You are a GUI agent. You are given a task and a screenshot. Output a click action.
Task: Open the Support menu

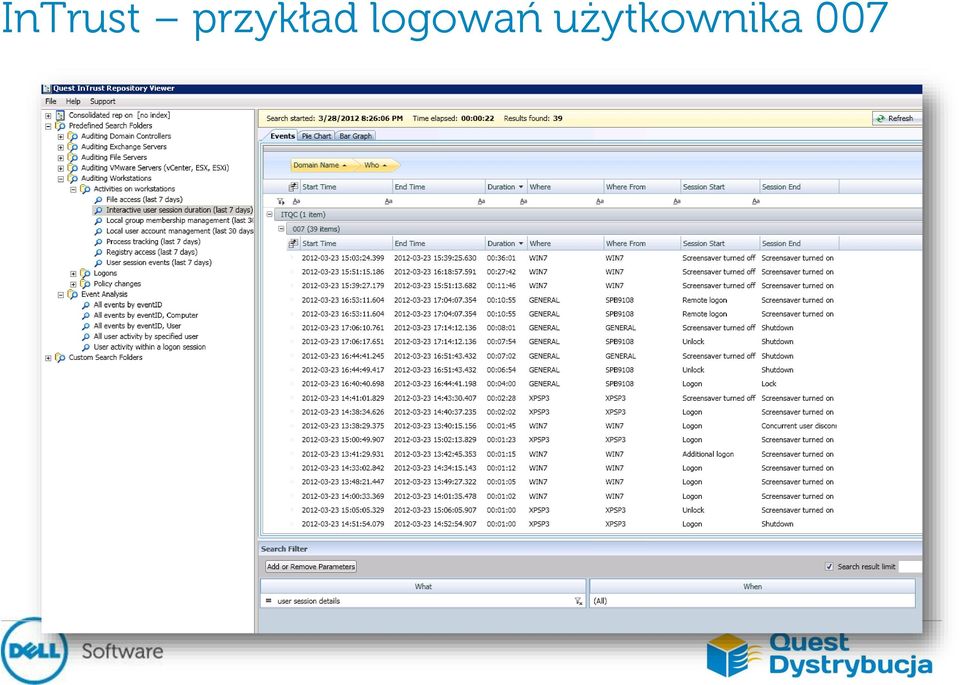tap(102, 102)
